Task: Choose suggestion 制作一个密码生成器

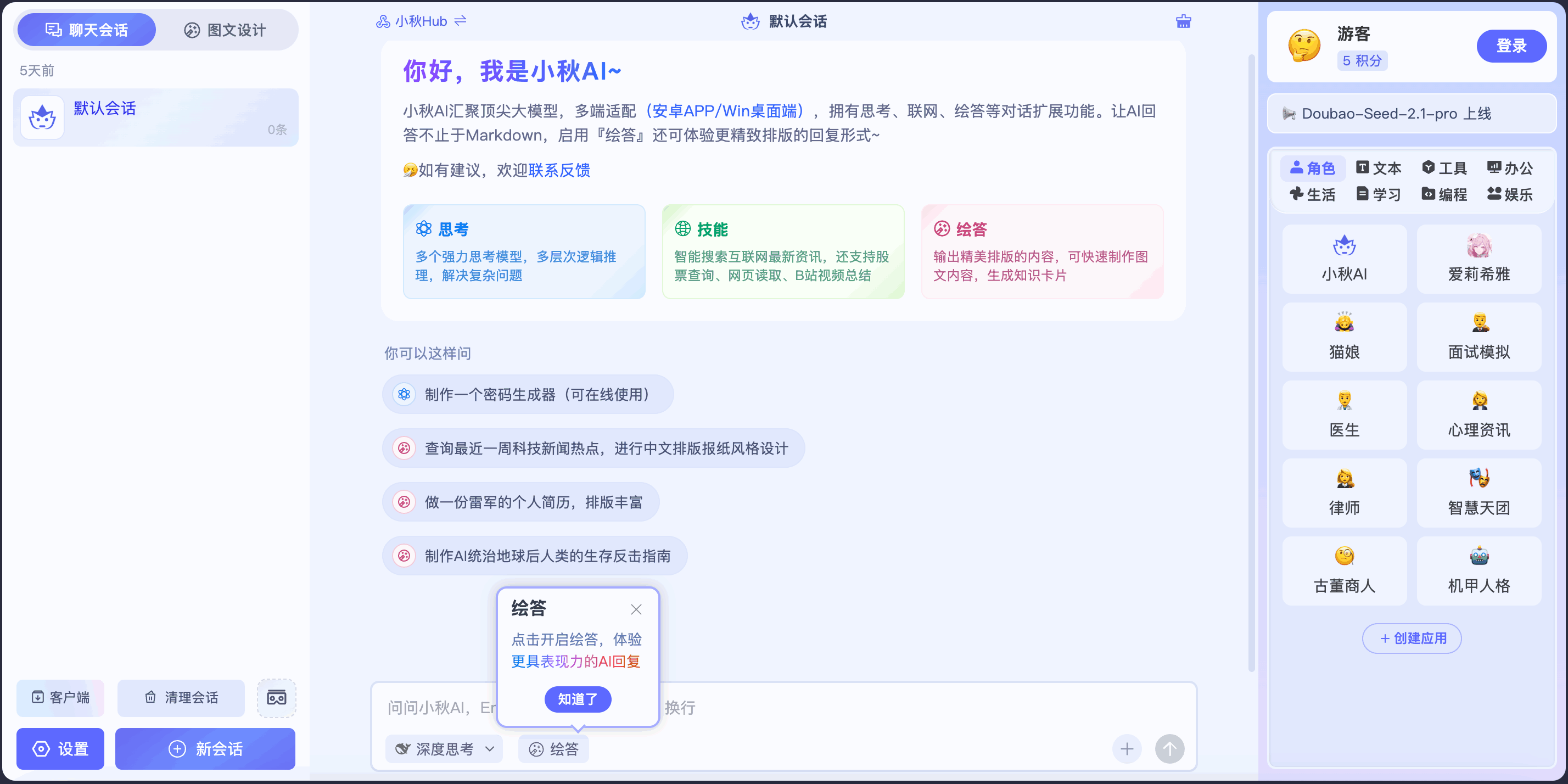Action: click(x=528, y=394)
